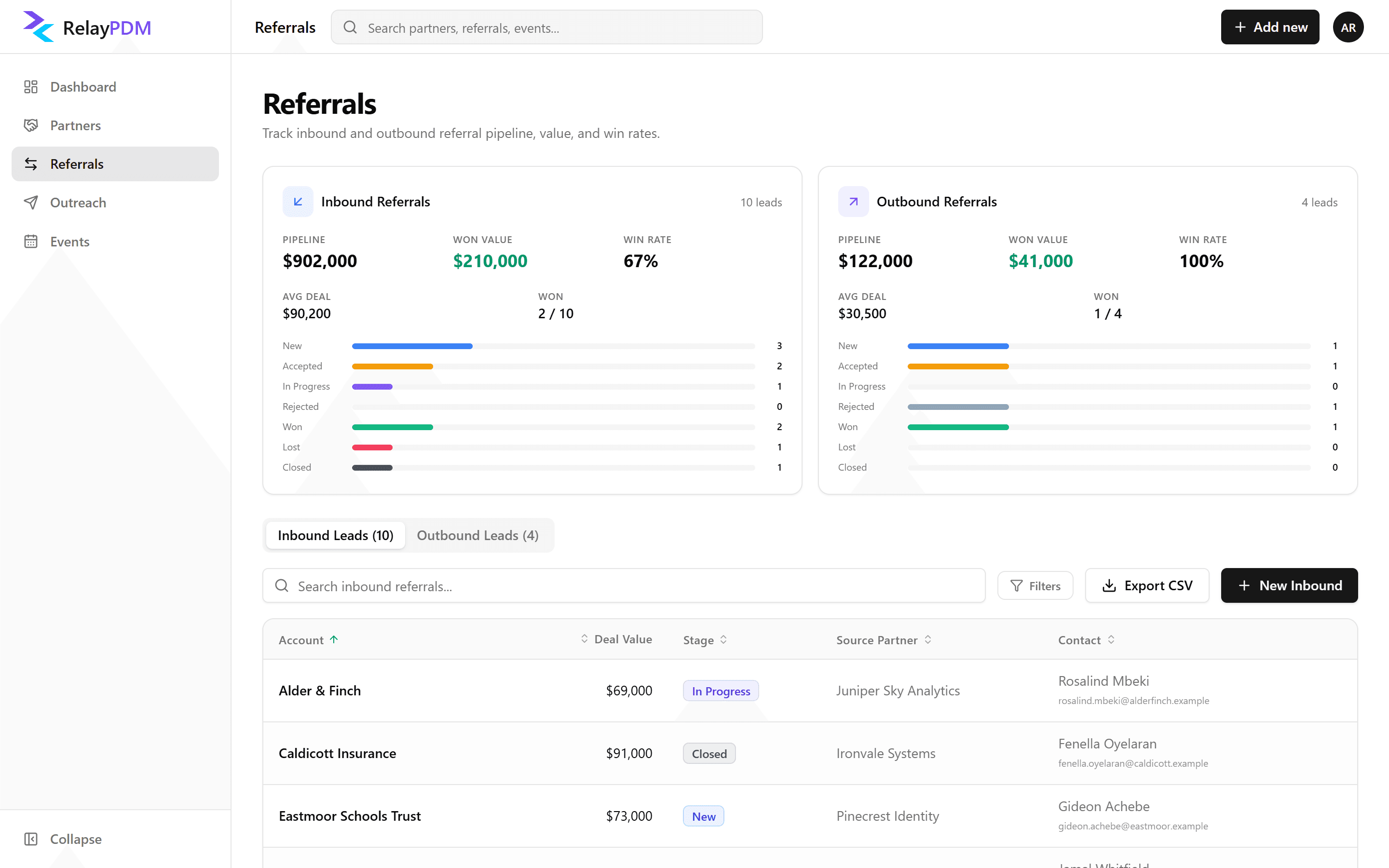Click the Inbound New progress bar
The height and width of the screenshot is (868, 1389).
[553, 346]
